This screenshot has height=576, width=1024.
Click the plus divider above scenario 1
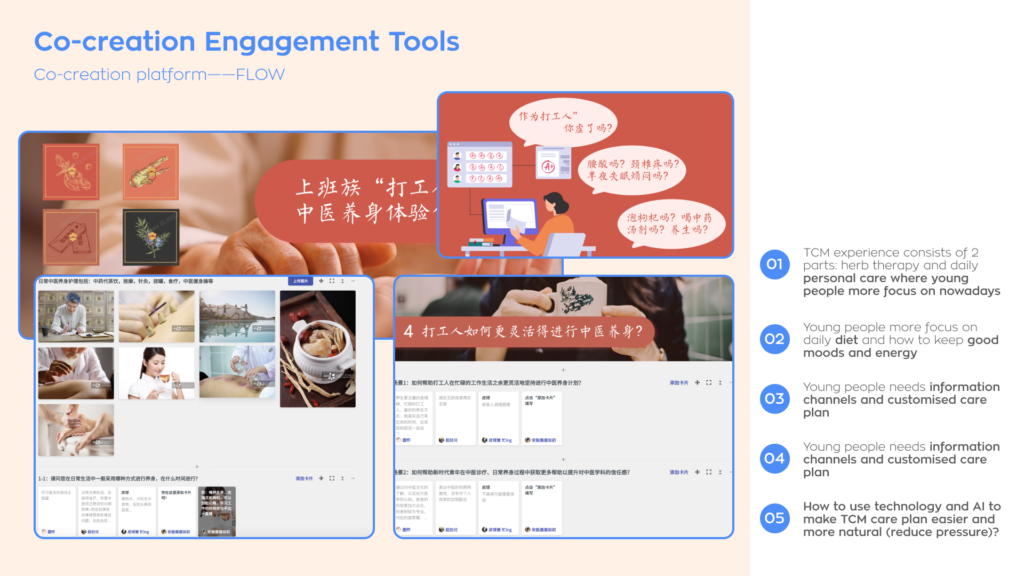pyautogui.click(x=563, y=370)
